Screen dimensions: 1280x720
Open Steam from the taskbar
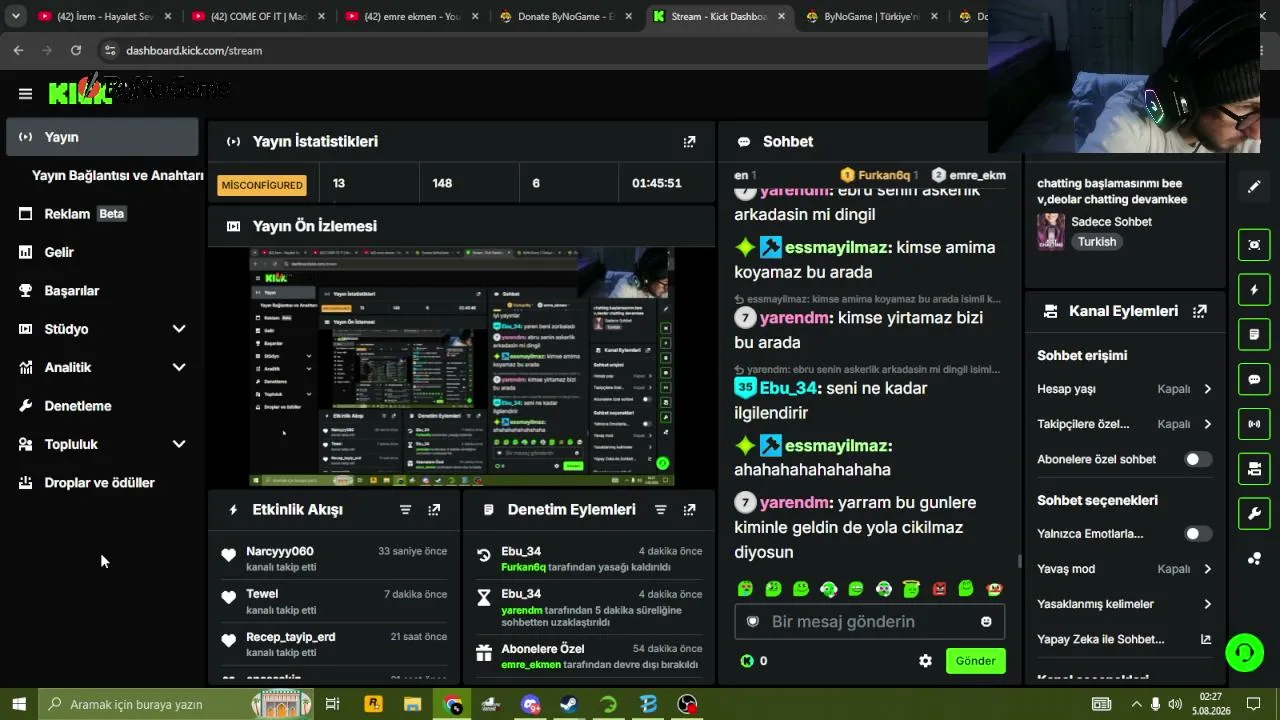pos(568,704)
